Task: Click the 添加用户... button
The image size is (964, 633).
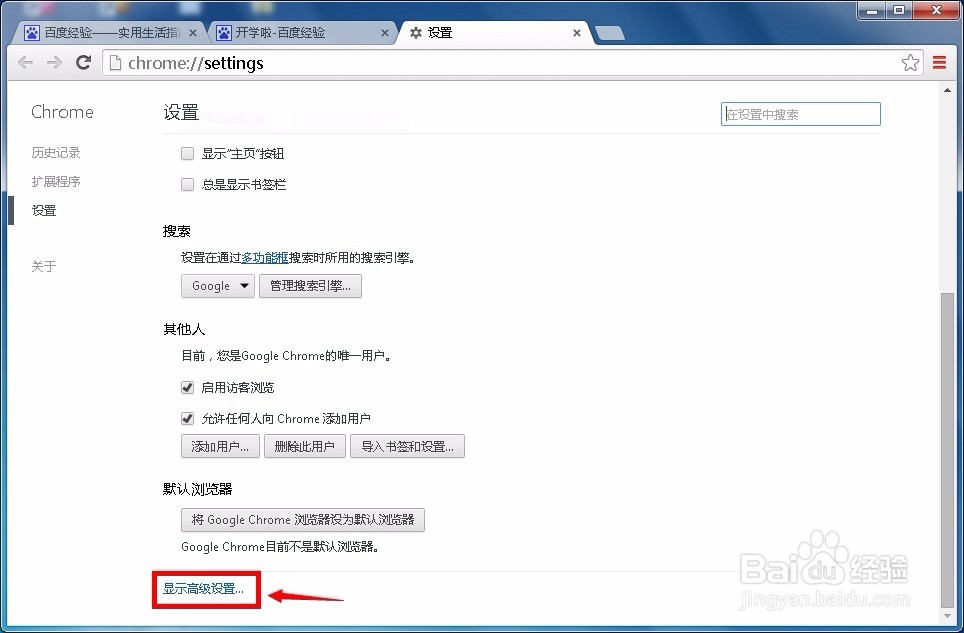Action: point(220,446)
